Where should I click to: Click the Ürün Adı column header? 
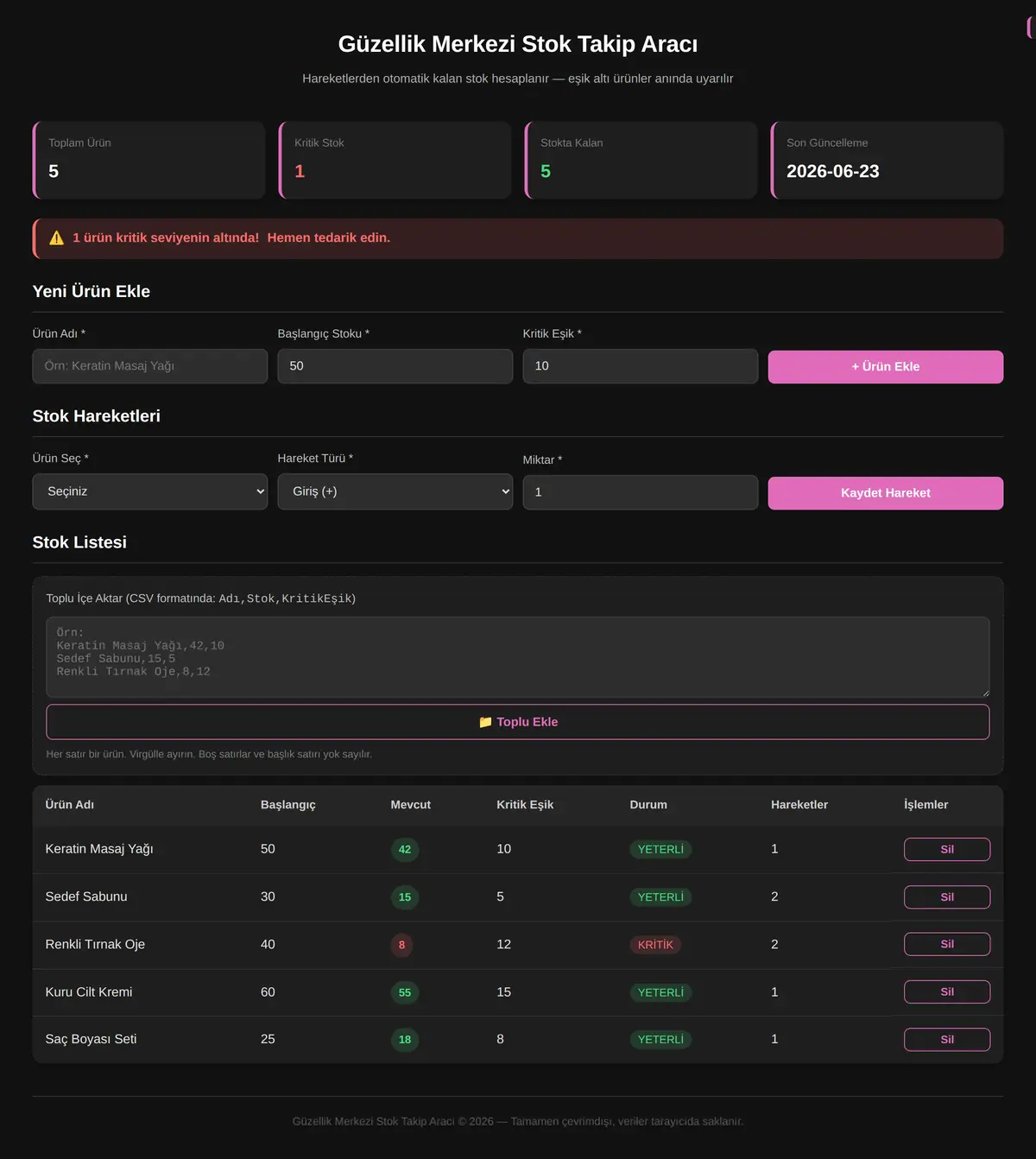click(70, 805)
